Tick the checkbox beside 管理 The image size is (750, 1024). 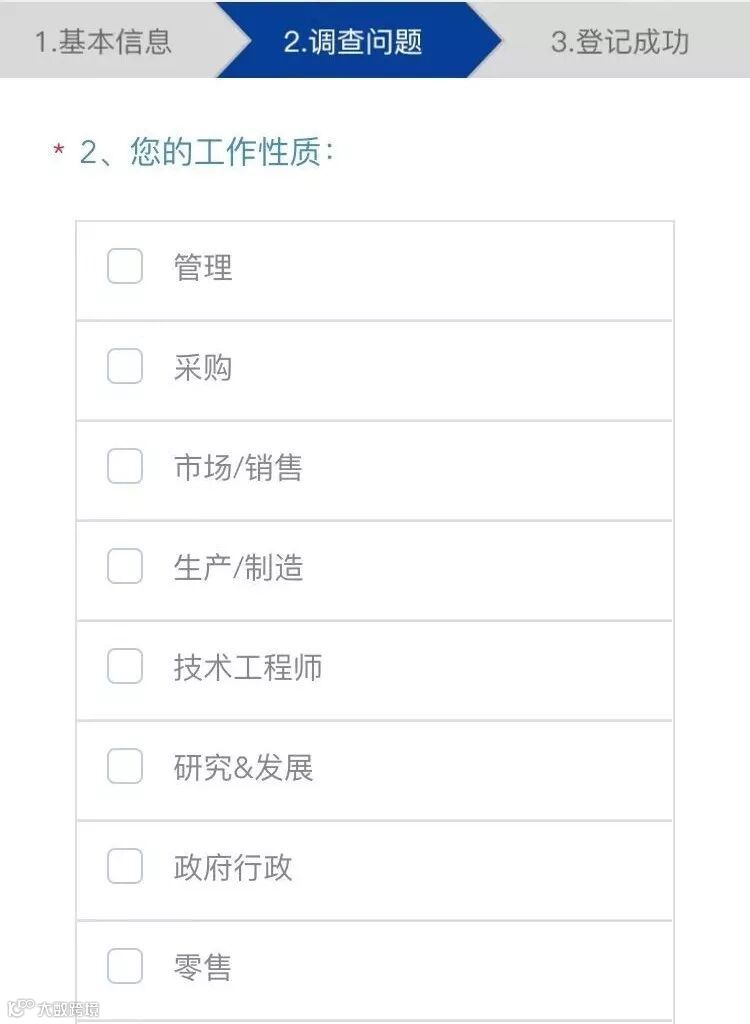[125, 267]
